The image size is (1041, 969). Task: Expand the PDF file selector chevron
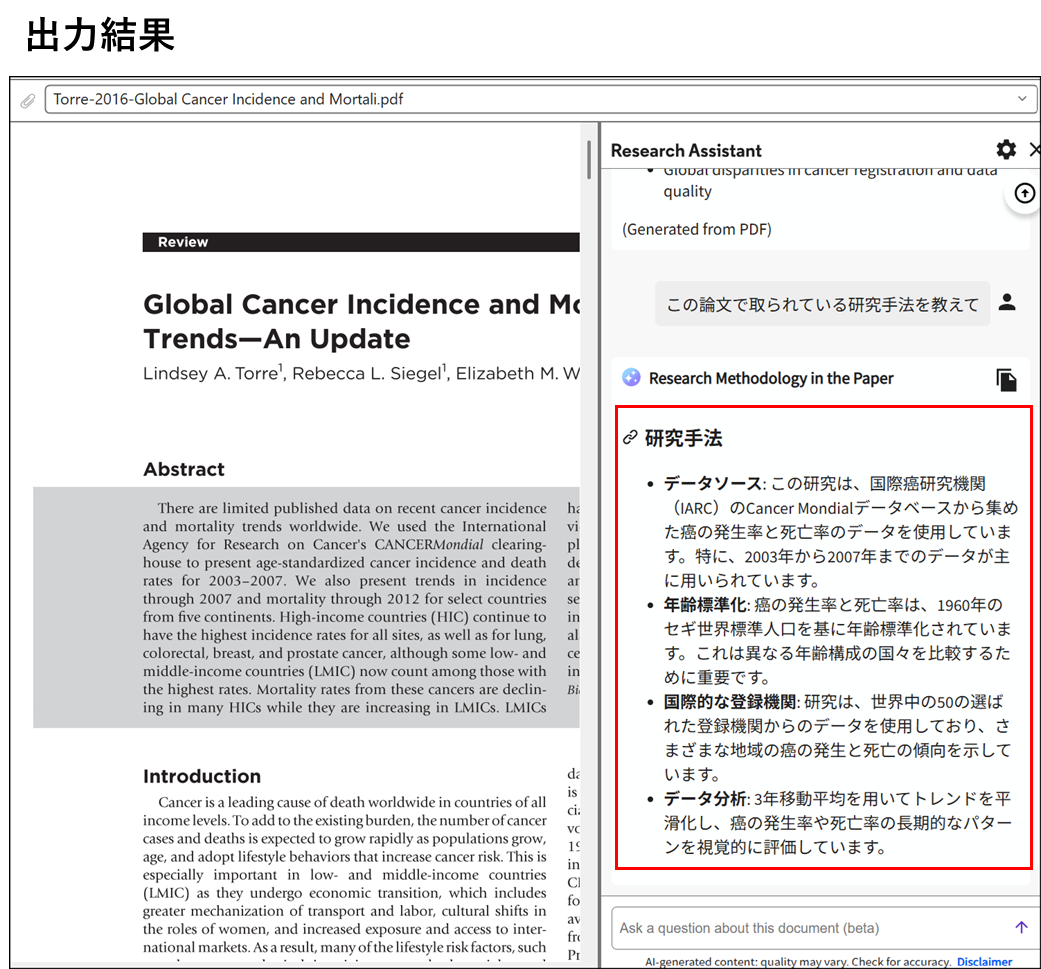[x=1021, y=99]
